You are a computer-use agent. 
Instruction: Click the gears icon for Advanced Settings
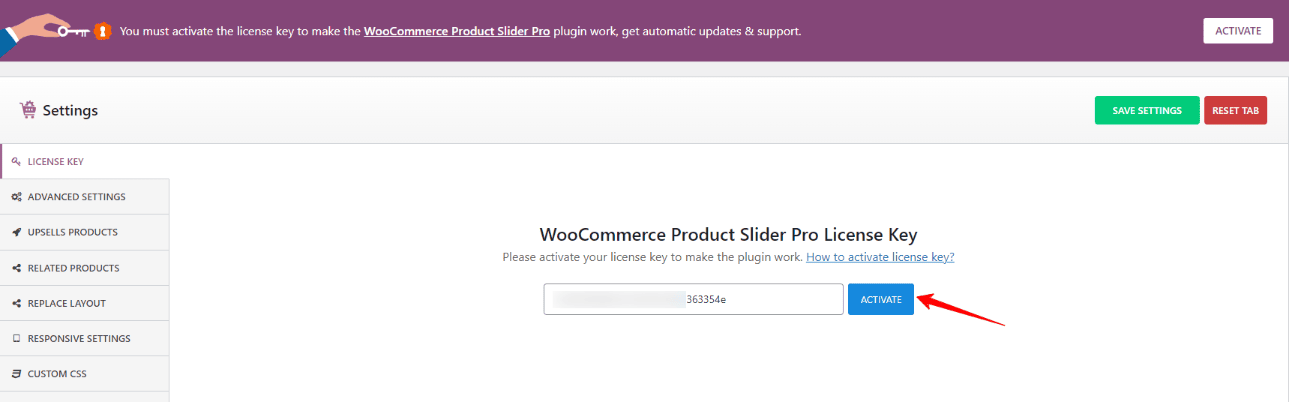click(16, 197)
